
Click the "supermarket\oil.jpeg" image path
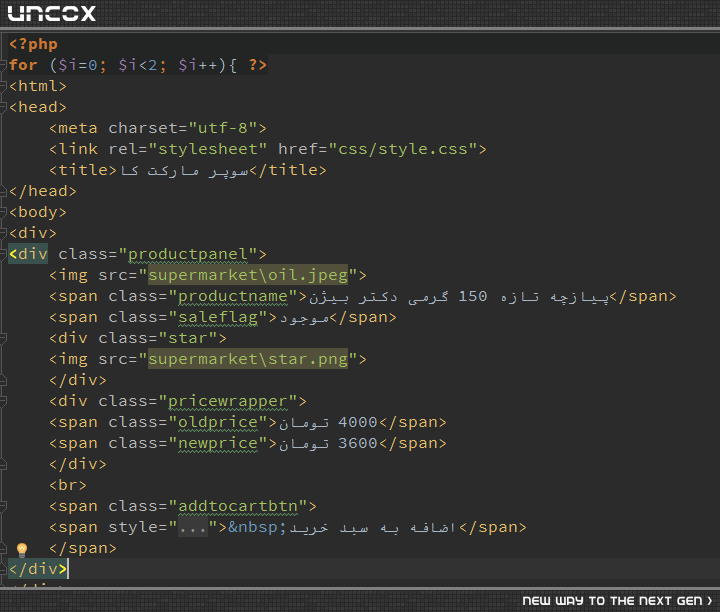pyautogui.click(x=248, y=275)
